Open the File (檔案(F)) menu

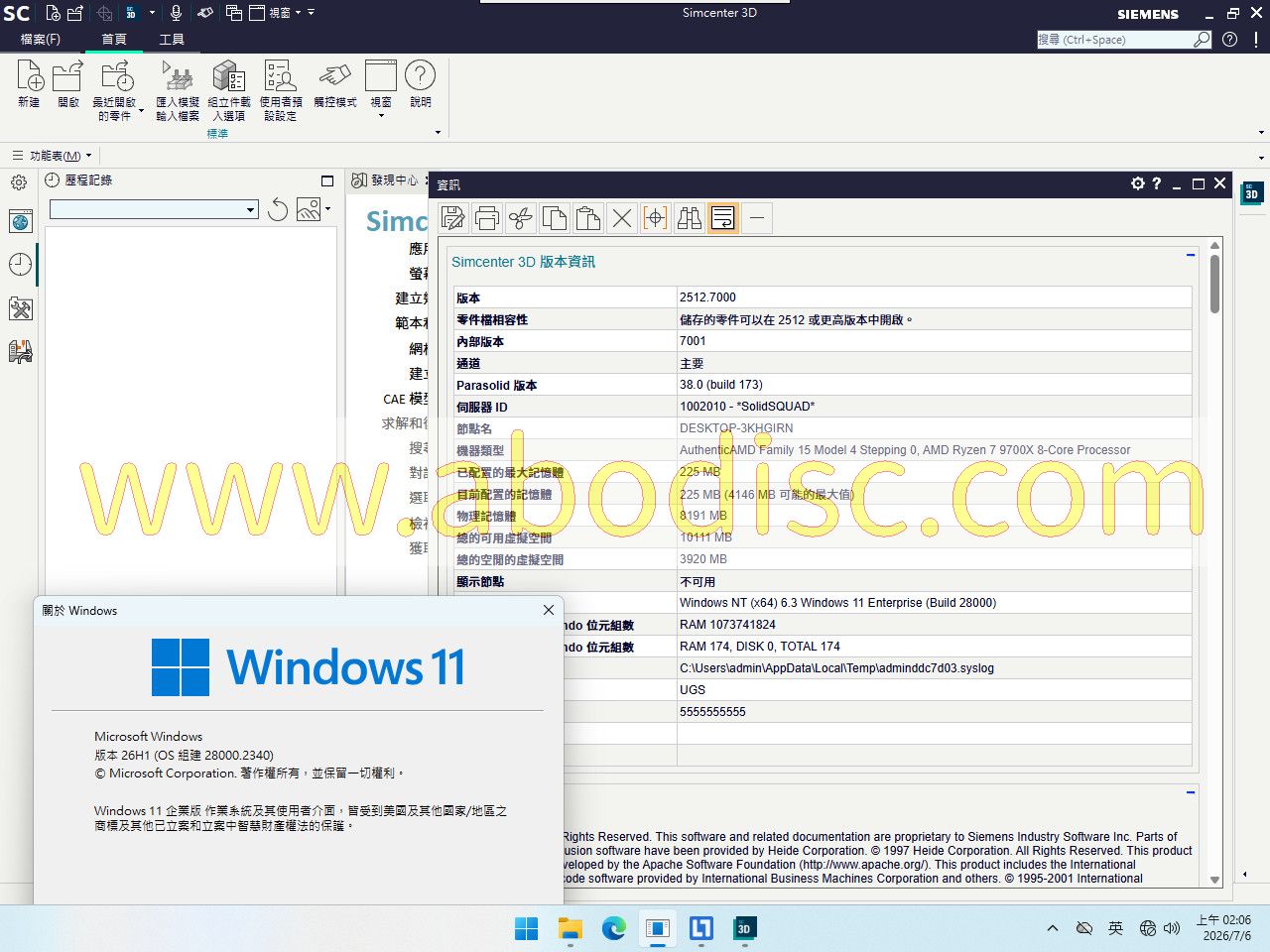(41, 40)
